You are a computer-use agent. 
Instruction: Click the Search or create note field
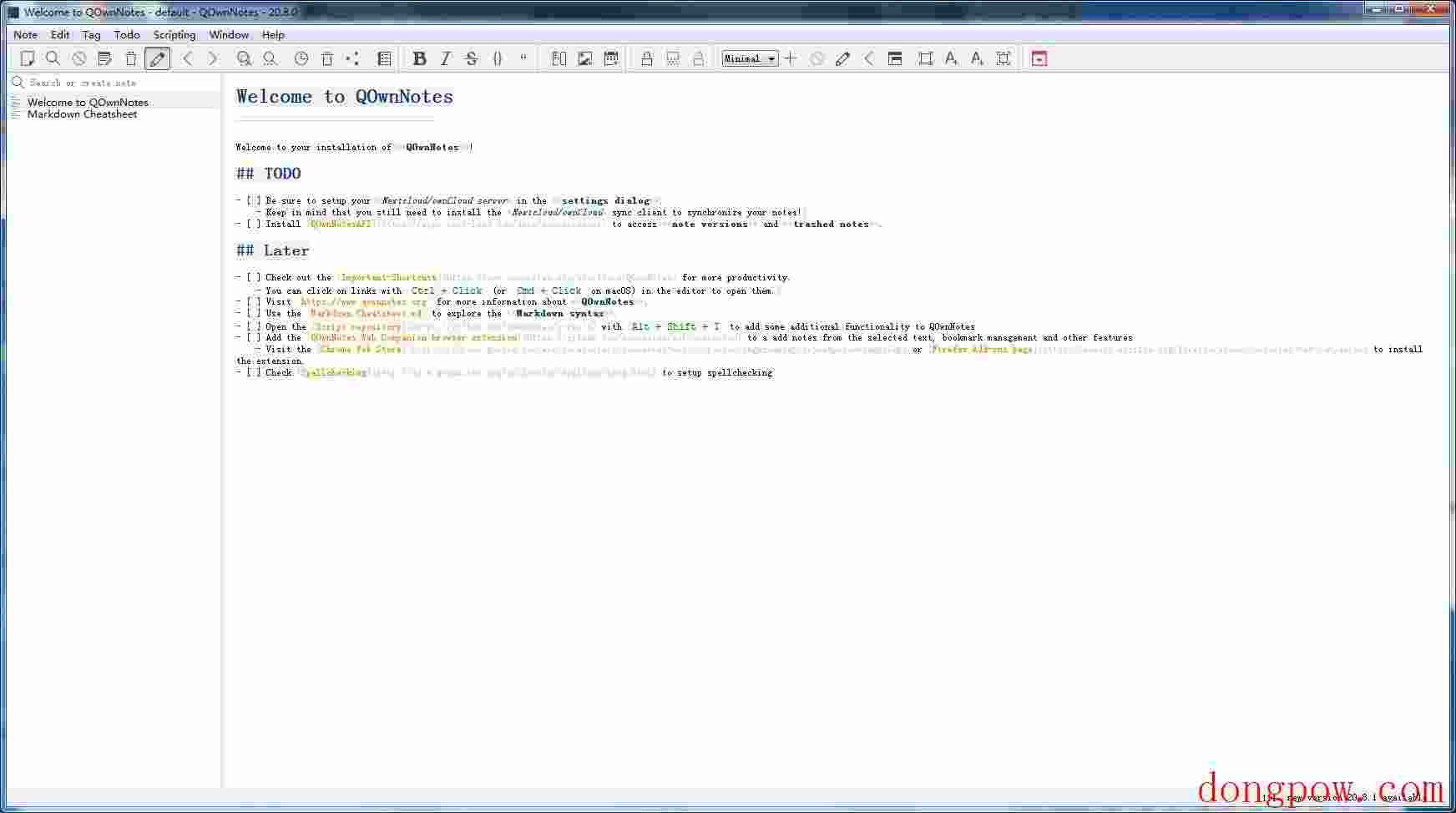pyautogui.click(x=114, y=83)
